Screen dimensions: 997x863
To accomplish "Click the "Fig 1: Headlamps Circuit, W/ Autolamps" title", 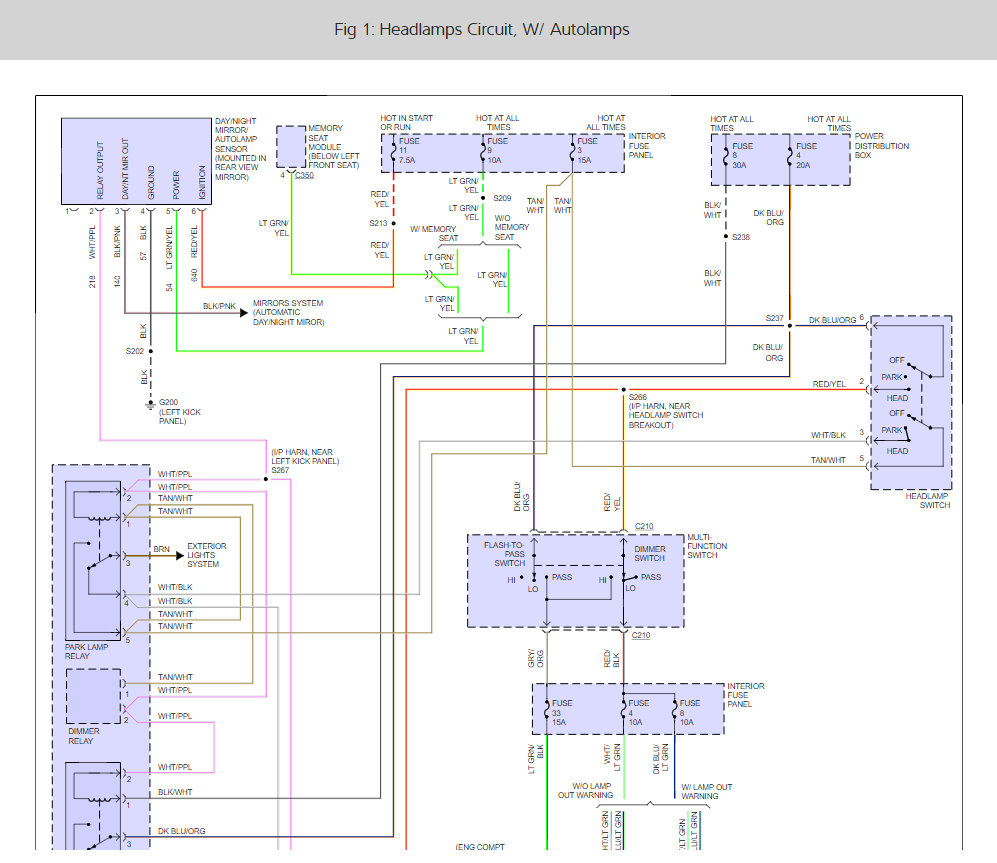I will (x=481, y=29).
